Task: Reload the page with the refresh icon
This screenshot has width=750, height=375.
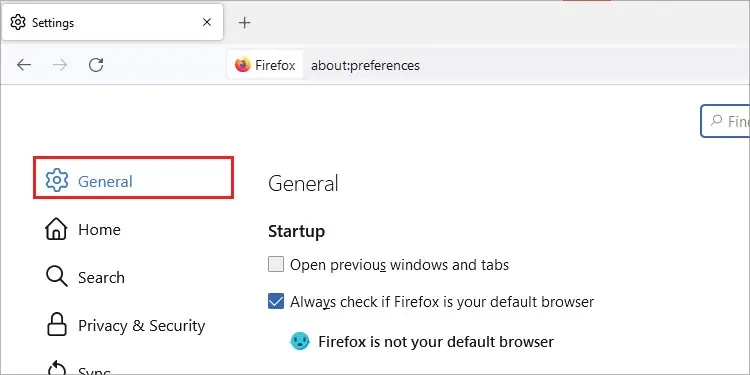Action: point(96,65)
